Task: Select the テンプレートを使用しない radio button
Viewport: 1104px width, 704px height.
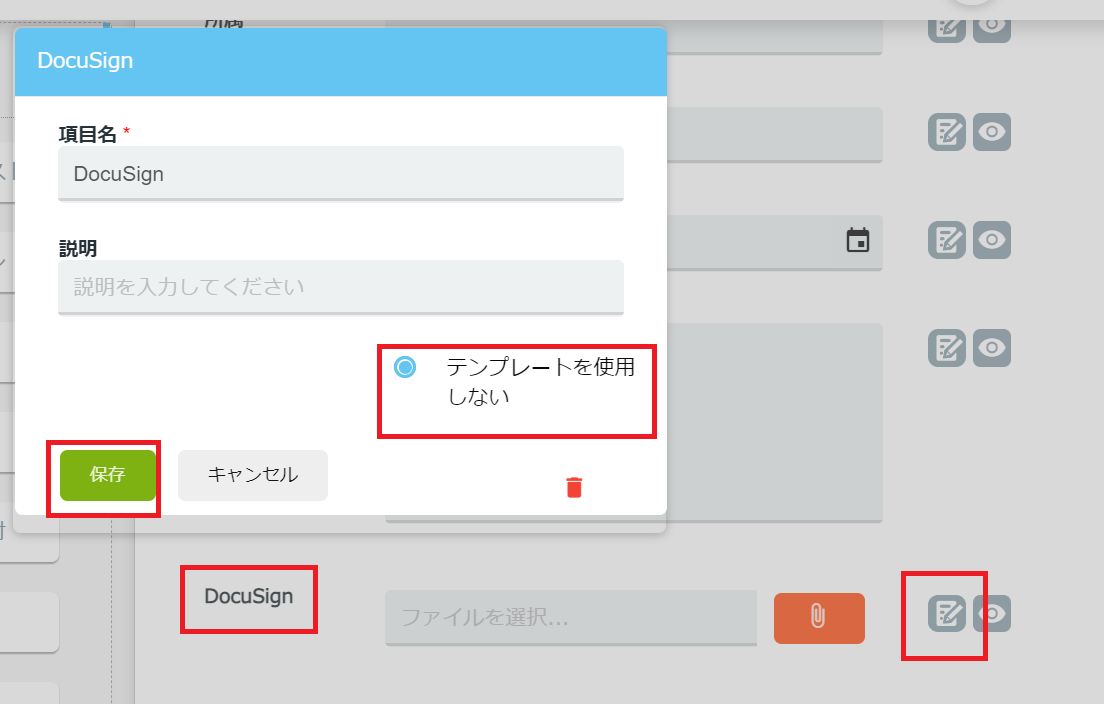Action: point(405,367)
